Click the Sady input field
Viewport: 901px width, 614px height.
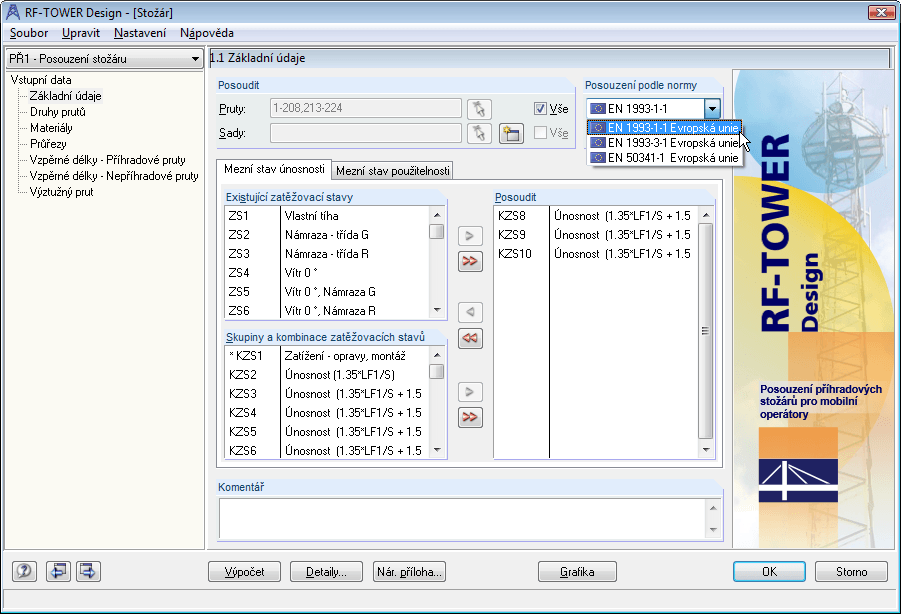[365, 133]
